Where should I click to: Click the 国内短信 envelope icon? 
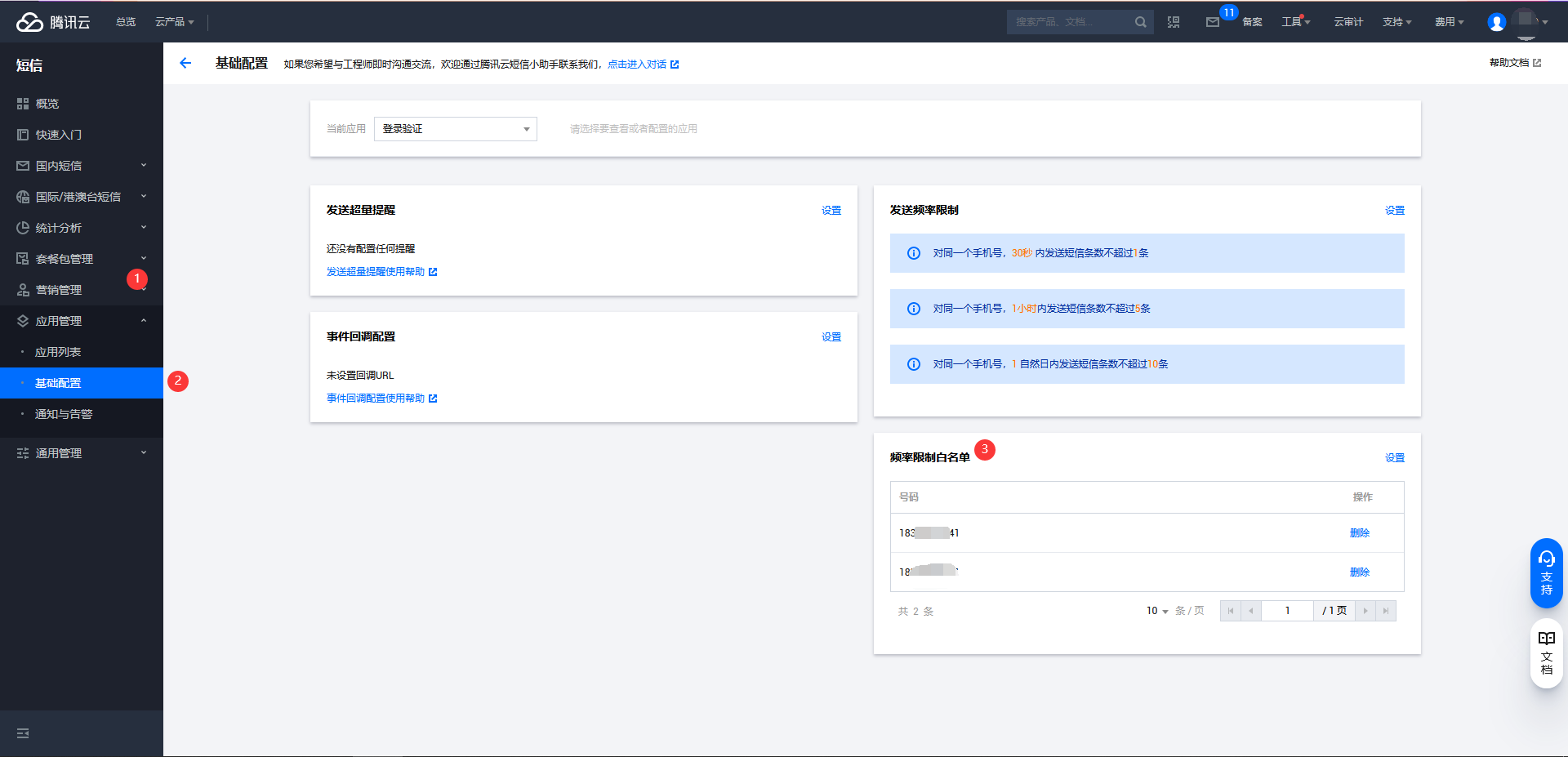(x=23, y=166)
